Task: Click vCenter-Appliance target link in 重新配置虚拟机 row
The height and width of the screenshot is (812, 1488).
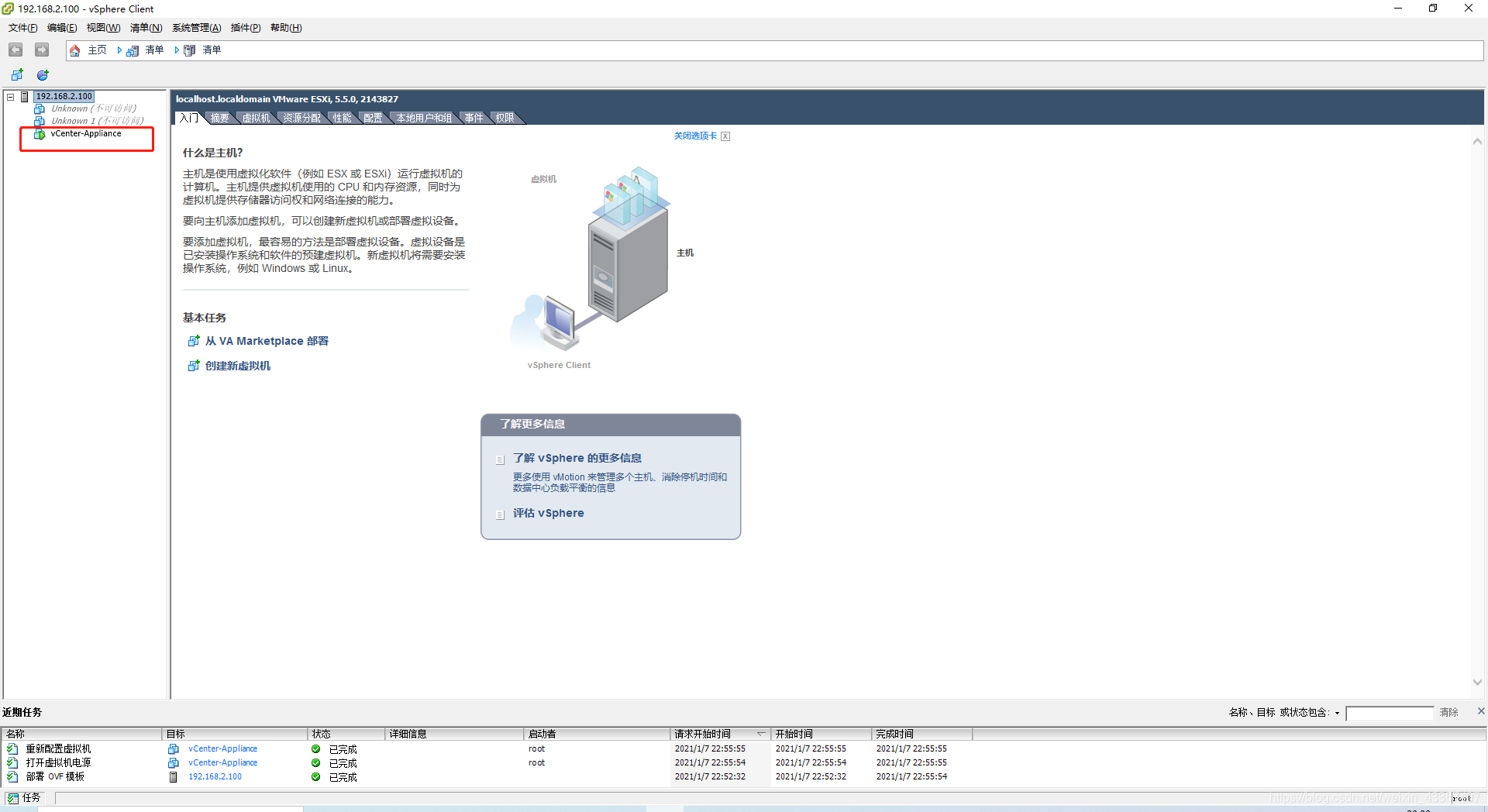Action: point(222,749)
